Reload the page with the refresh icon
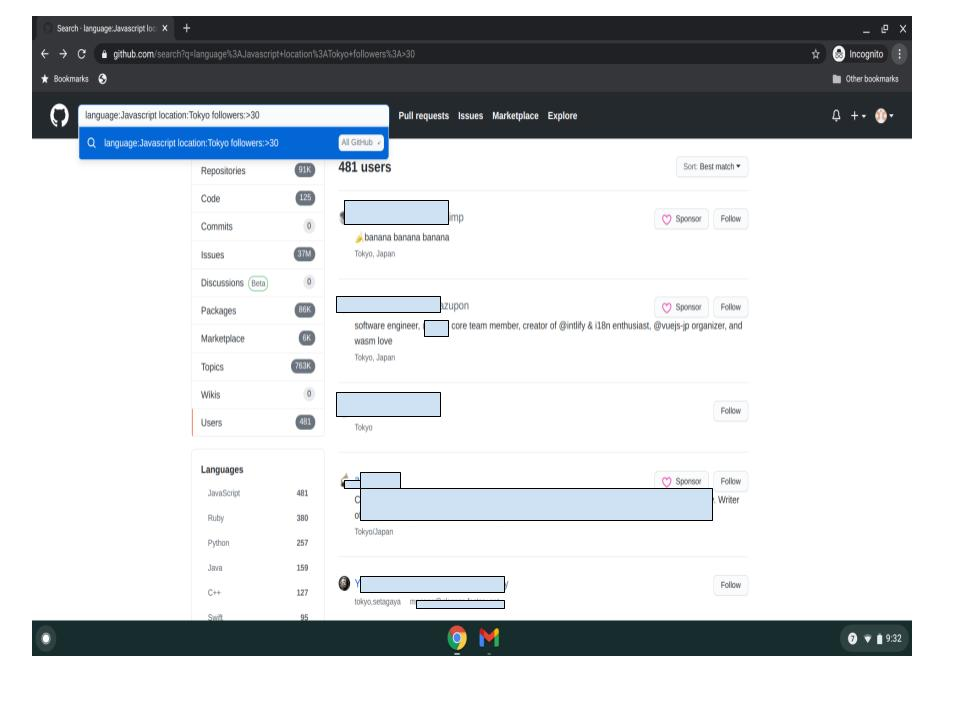The image size is (960, 720). pos(81,54)
